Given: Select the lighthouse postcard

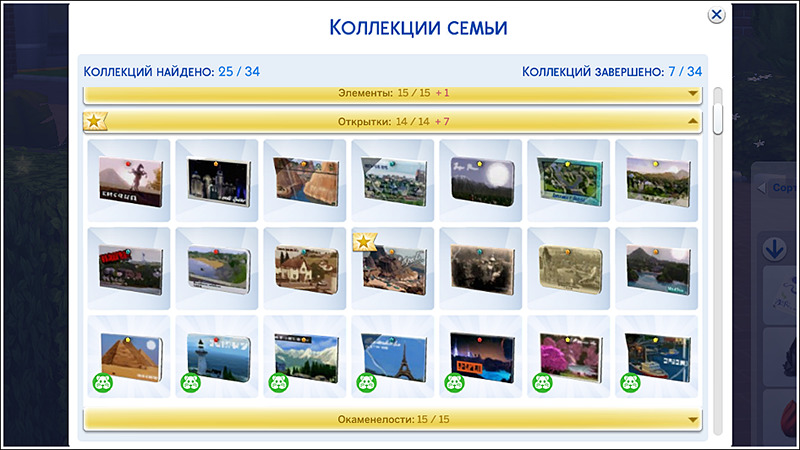Looking at the screenshot, I should (x=217, y=356).
